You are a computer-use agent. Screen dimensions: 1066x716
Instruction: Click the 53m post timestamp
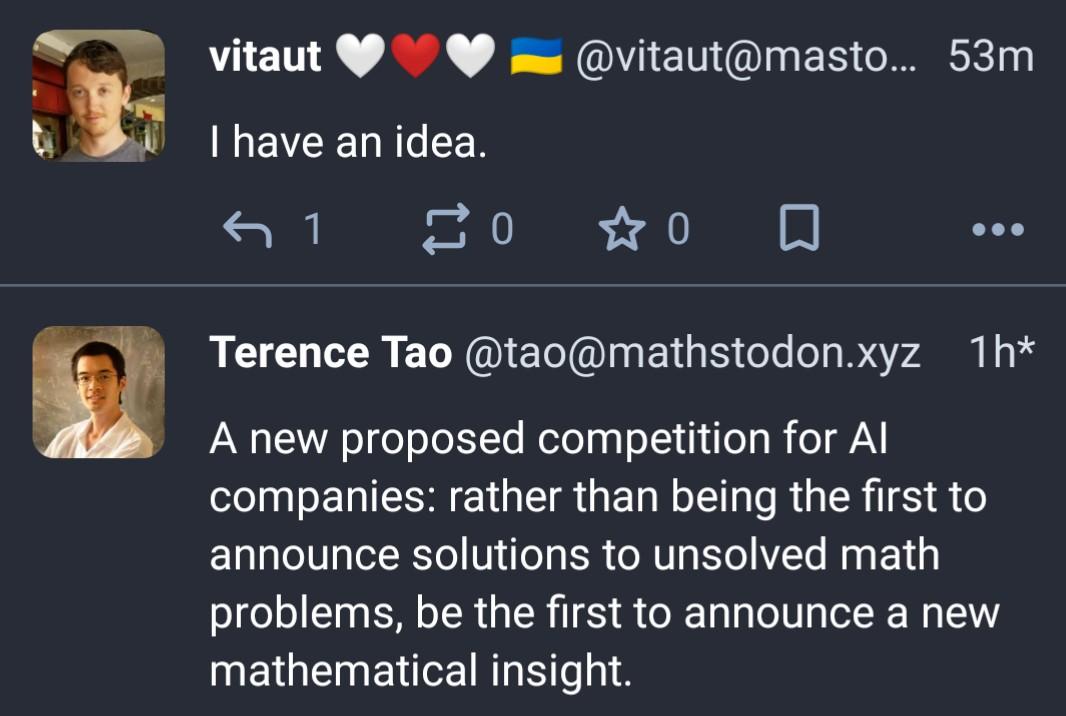991,56
